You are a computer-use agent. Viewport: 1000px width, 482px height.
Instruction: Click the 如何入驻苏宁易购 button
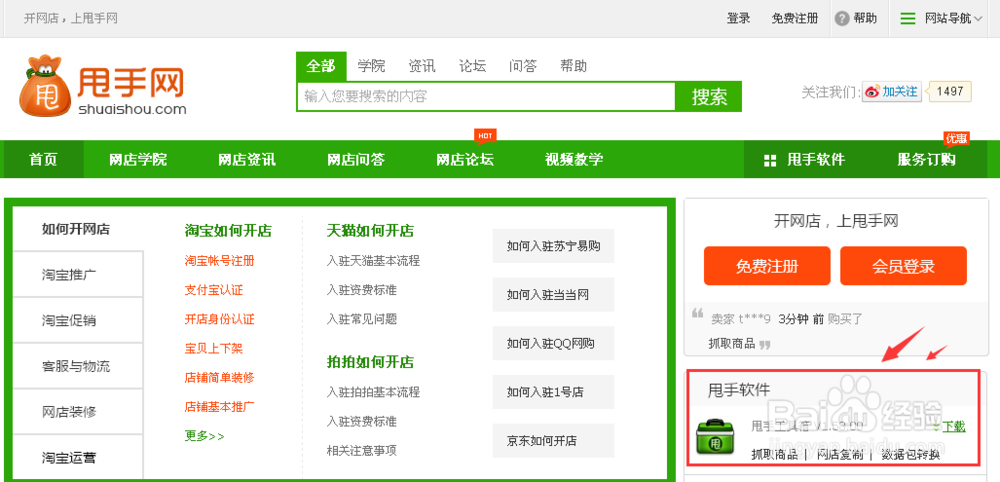[x=554, y=246]
